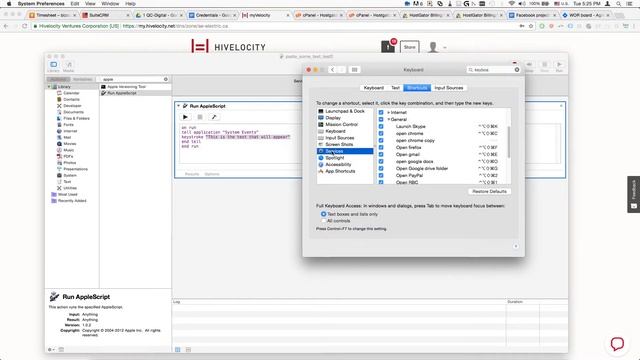
Task: Open the Hivelocity notifications icon
Action: [388, 47]
